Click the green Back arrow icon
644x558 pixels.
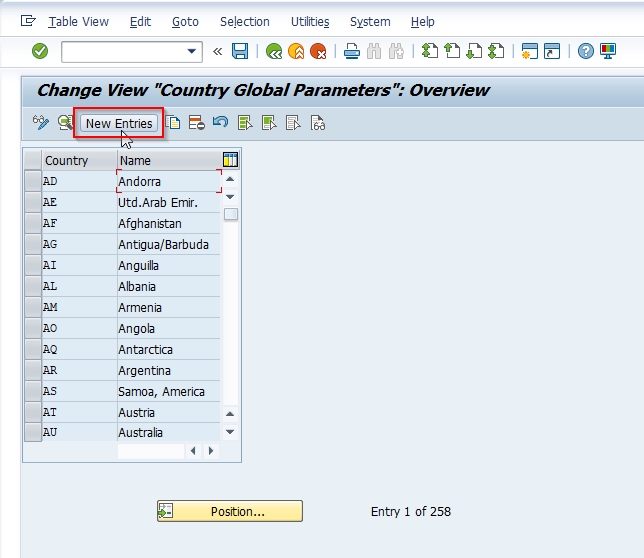(273, 51)
